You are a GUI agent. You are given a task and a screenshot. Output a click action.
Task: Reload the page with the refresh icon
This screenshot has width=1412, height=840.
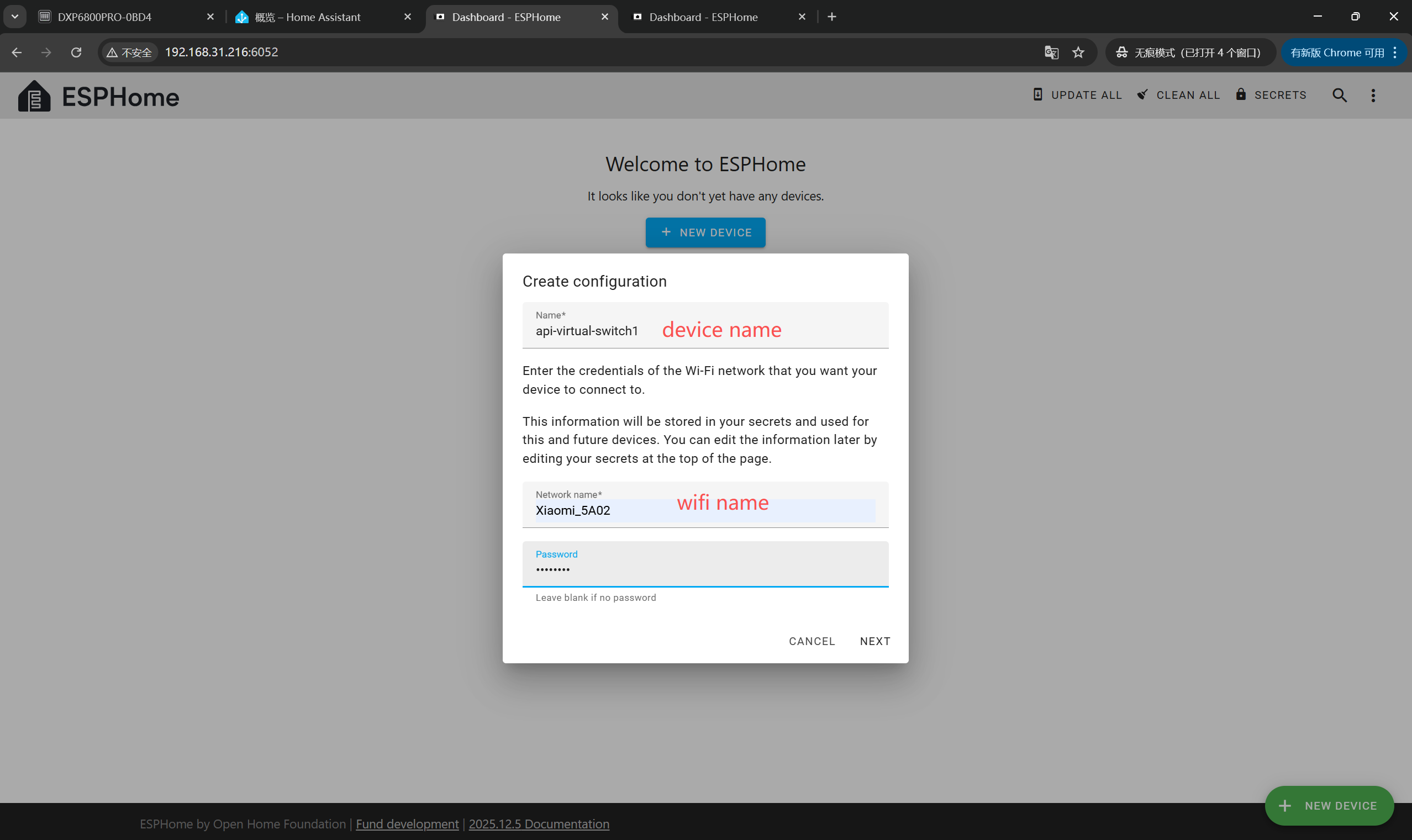click(76, 52)
